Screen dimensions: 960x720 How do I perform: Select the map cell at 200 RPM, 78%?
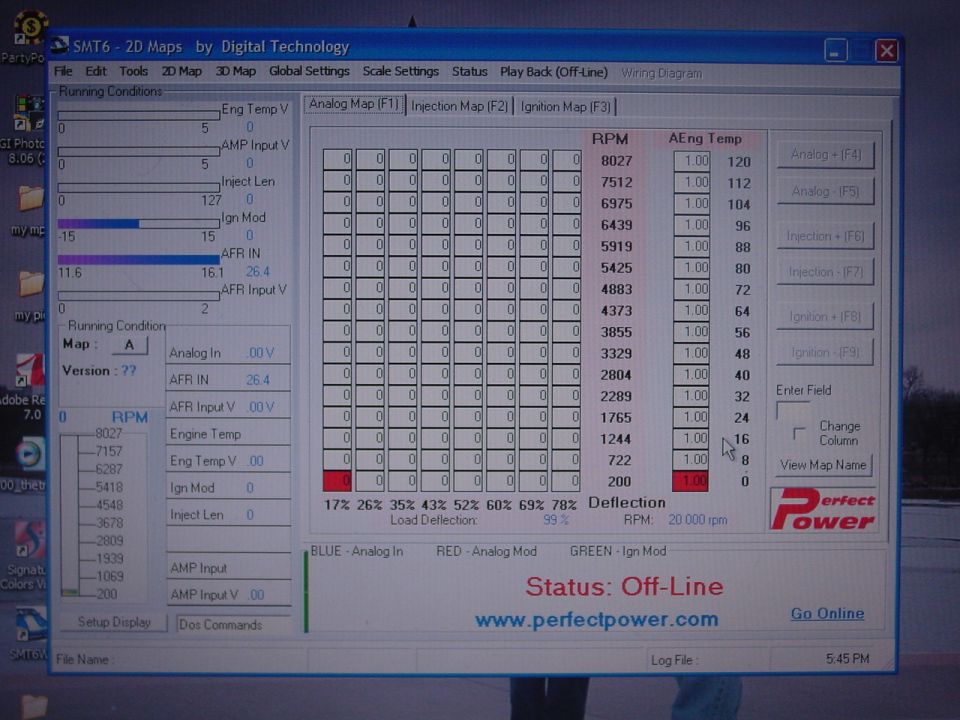point(567,481)
